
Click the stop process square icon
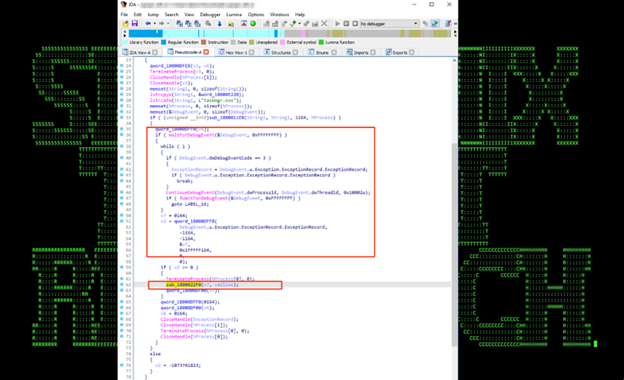click(x=355, y=23)
